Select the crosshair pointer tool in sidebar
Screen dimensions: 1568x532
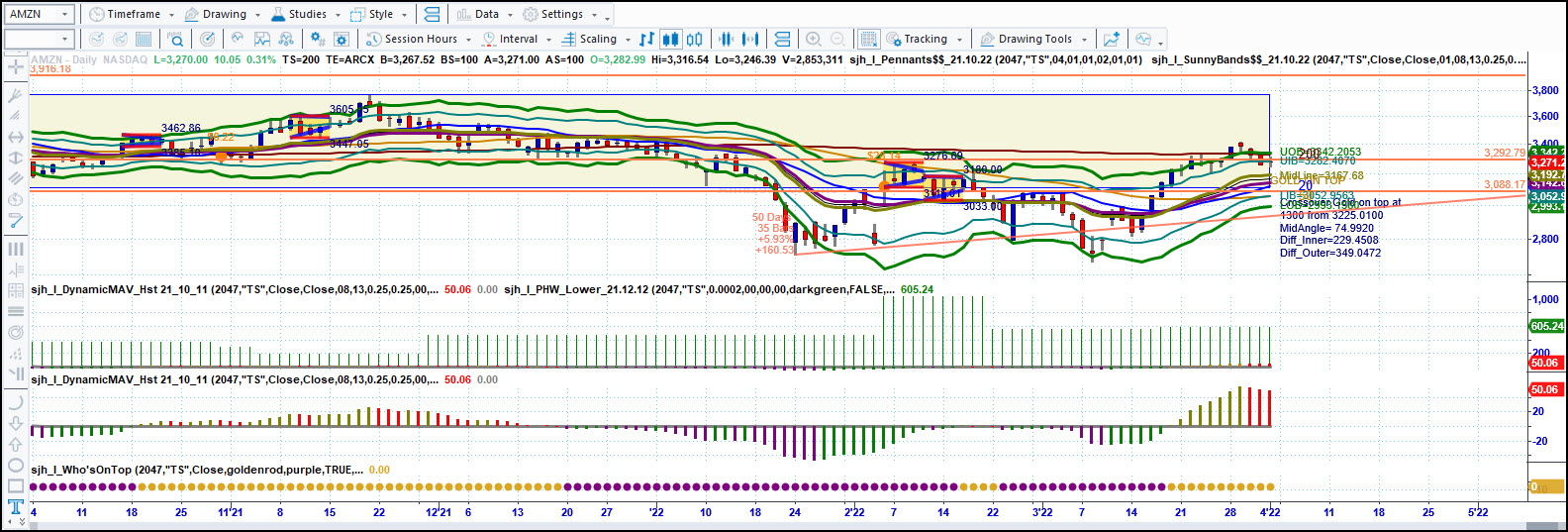[15, 66]
